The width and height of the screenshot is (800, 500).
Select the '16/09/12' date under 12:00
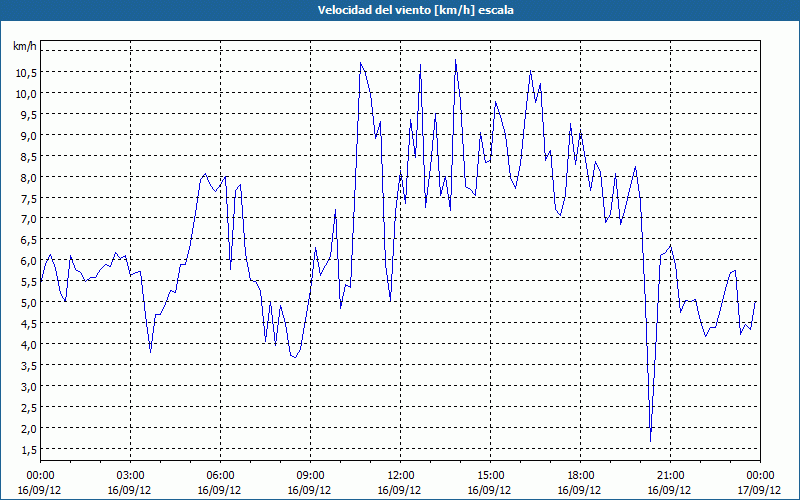400,490
